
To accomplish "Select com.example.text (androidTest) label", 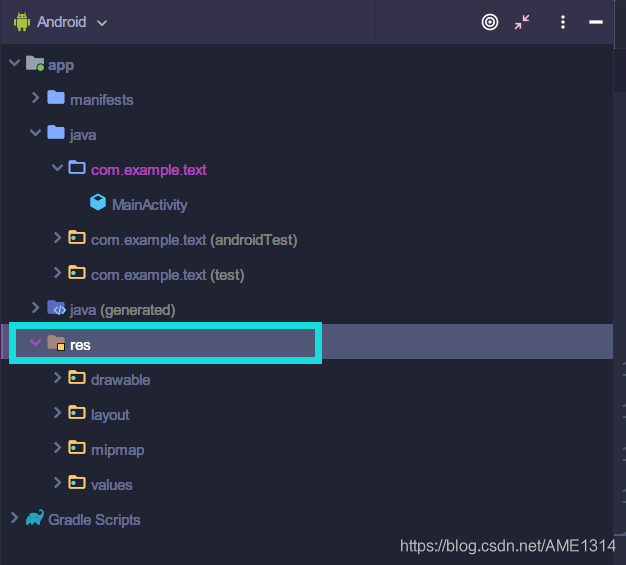I will [x=194, y=240].
